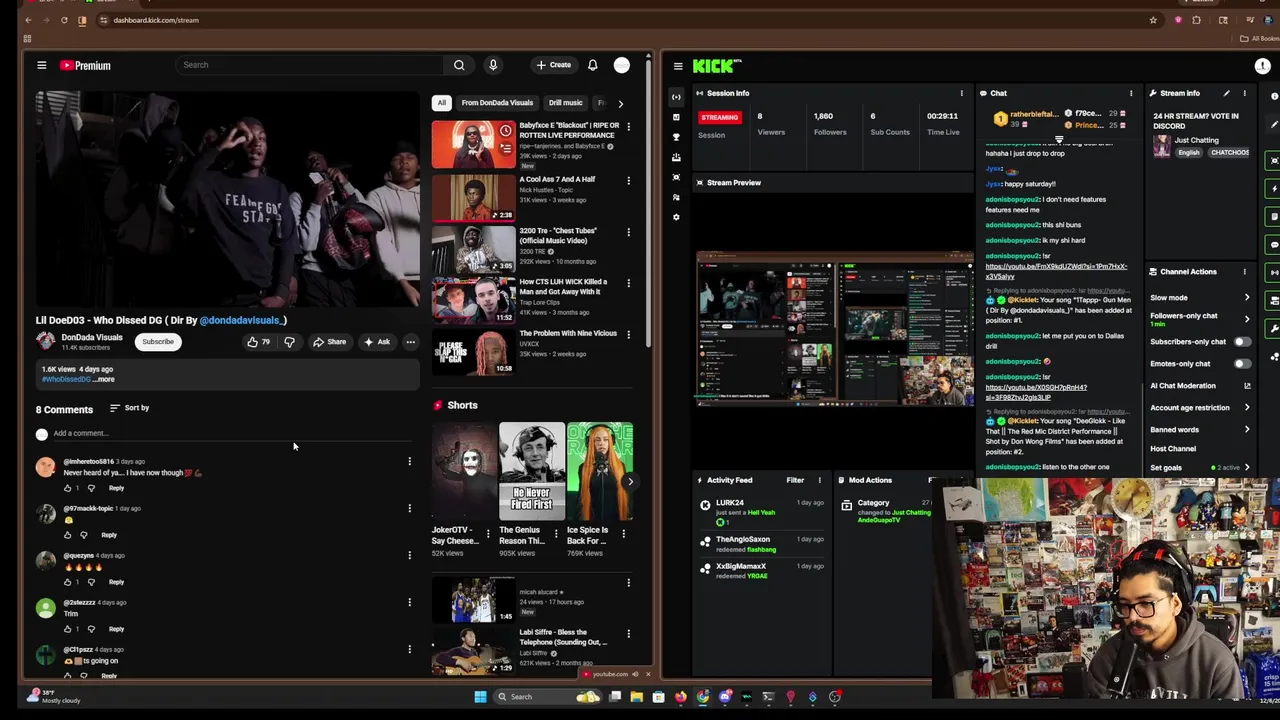The height and width of the screenshot is (720, 1280).
Task: Open options for A Cool Ass 7 And A Half
Action: (x=628, y=181)
